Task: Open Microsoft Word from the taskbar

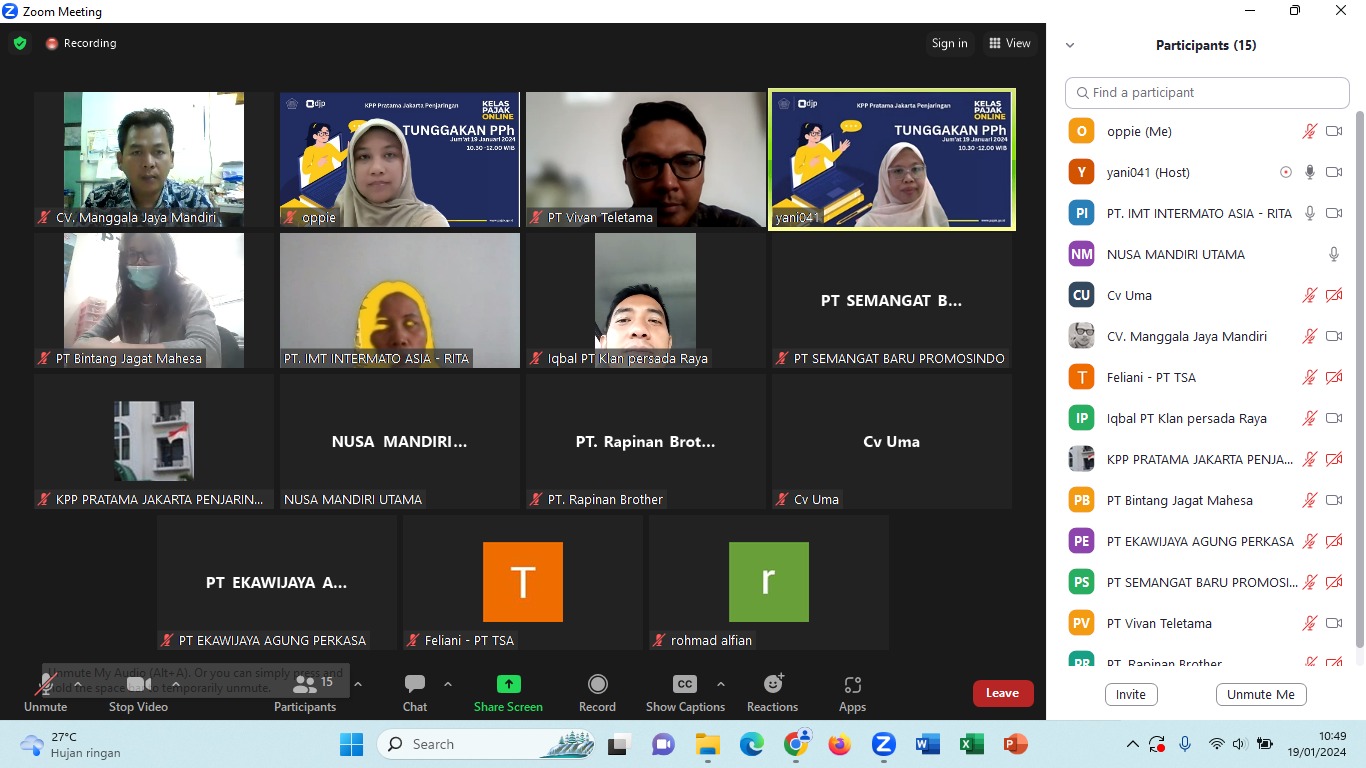Action: pyautogui.click(x=927, y=744)
